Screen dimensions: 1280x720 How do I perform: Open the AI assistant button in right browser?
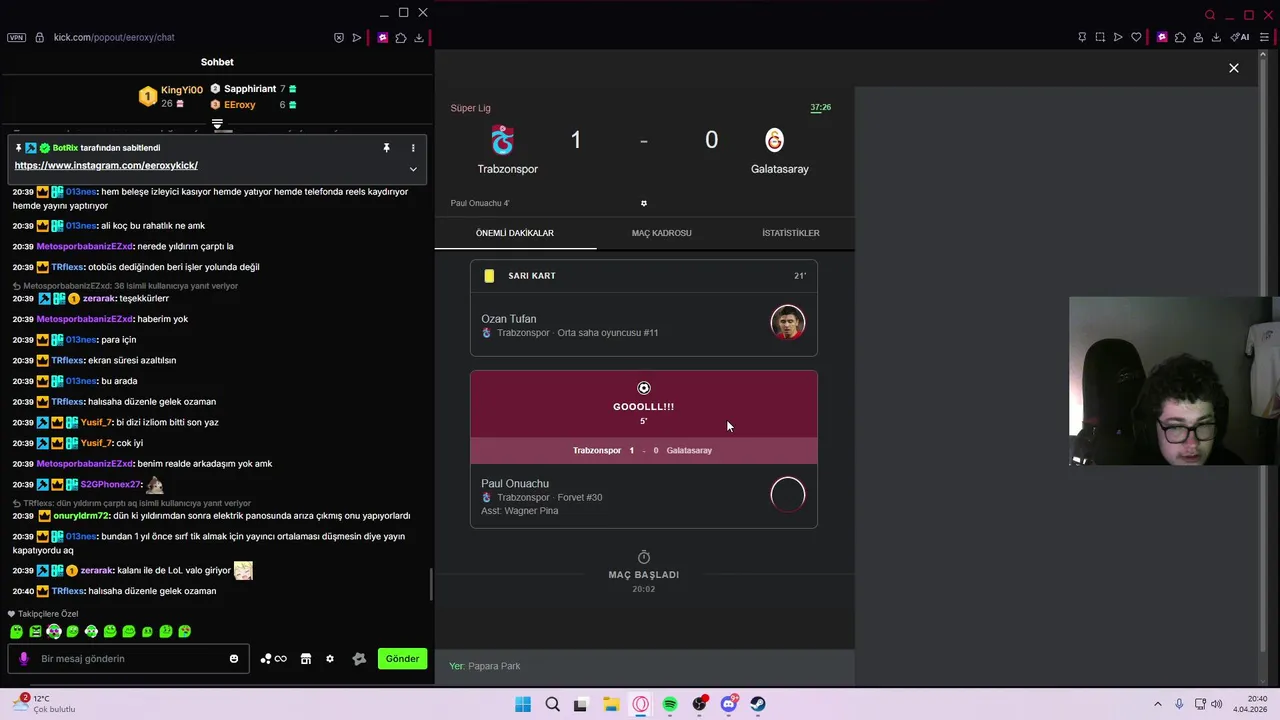tap(1240, 38)
